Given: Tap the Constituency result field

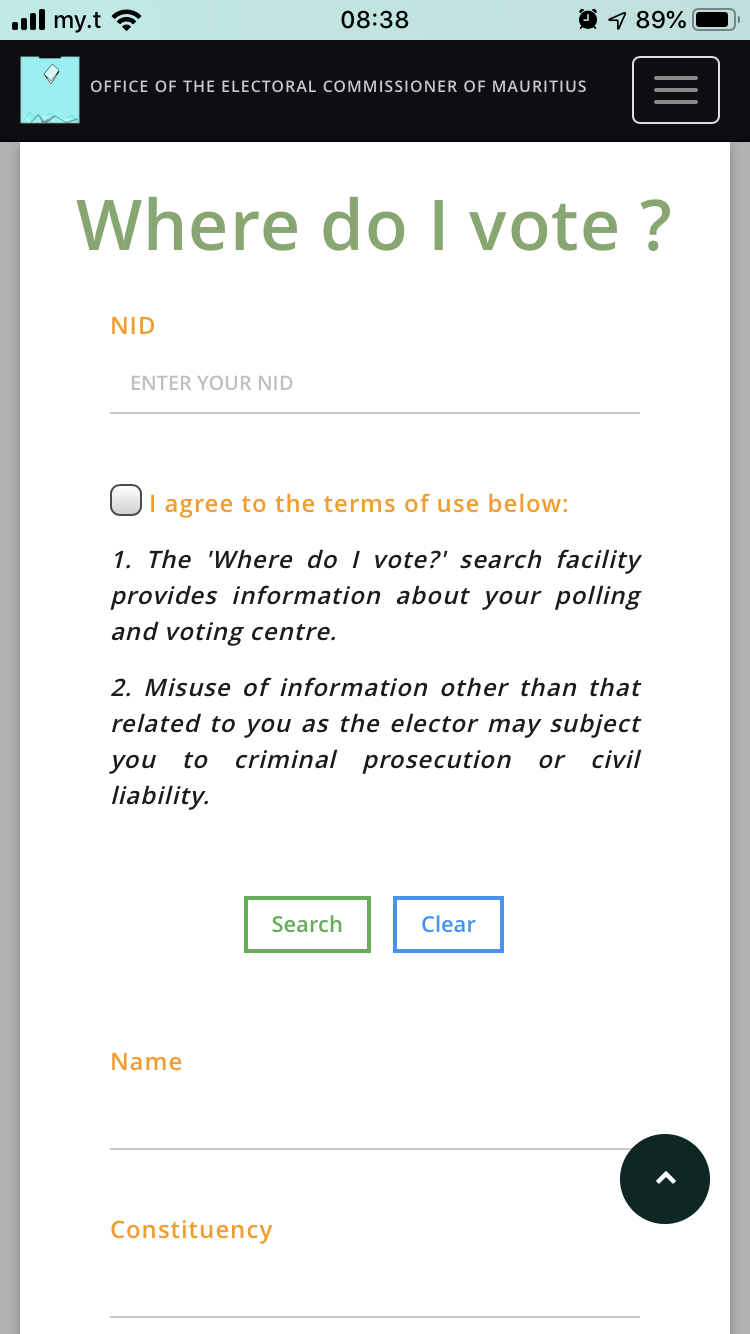Looking at the screenshot, I should [374, 1290].
